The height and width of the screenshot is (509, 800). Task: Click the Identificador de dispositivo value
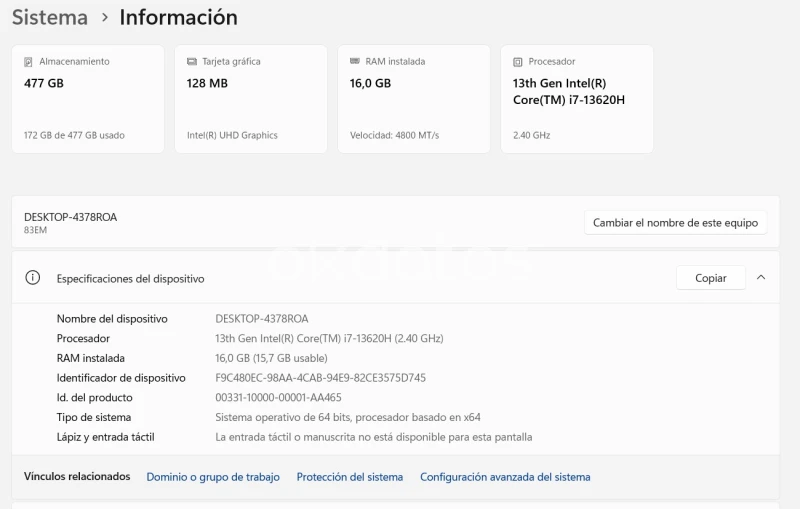coord(320,378)
